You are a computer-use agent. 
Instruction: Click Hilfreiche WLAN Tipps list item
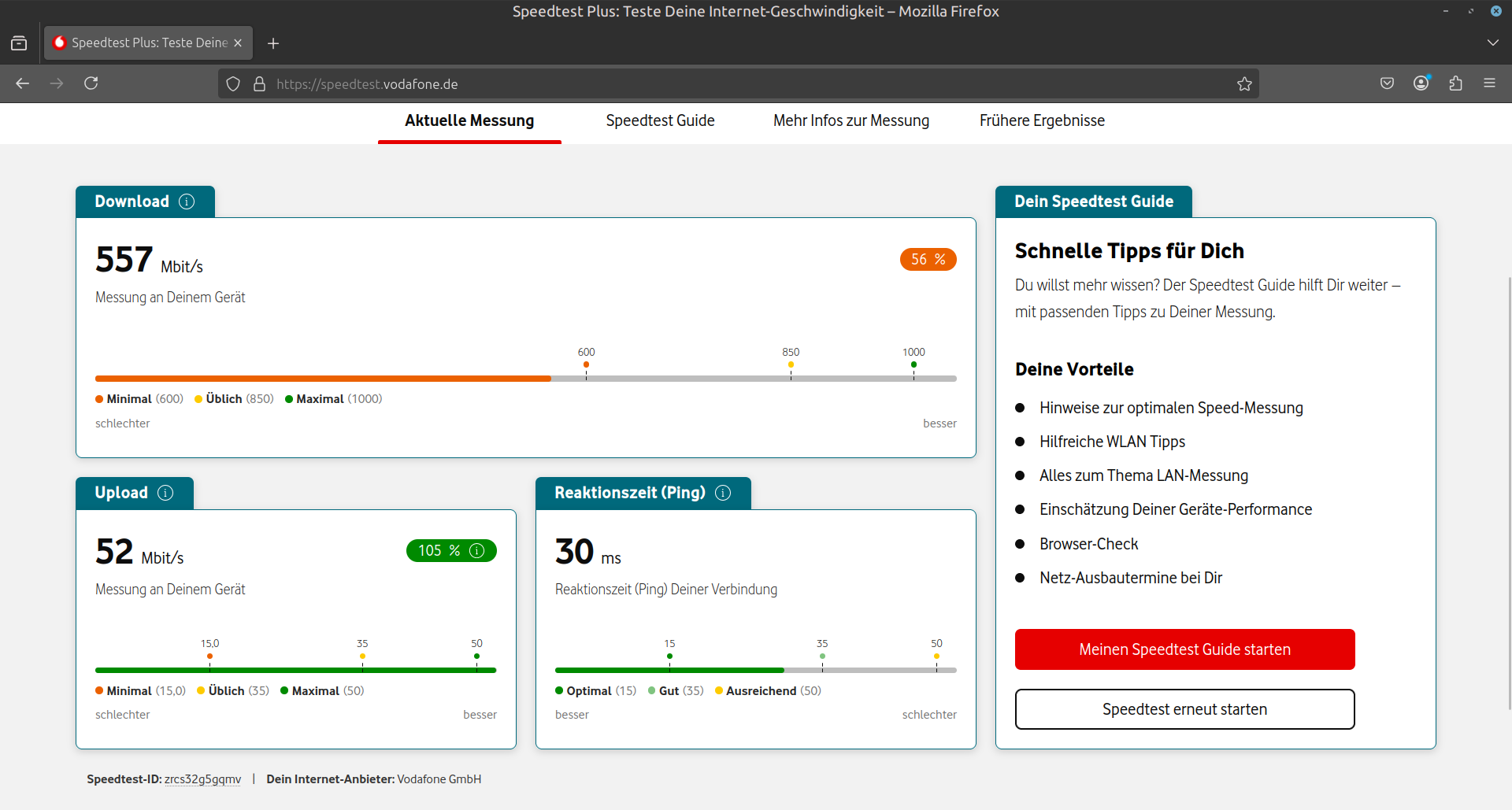(x=1112, y=442)
